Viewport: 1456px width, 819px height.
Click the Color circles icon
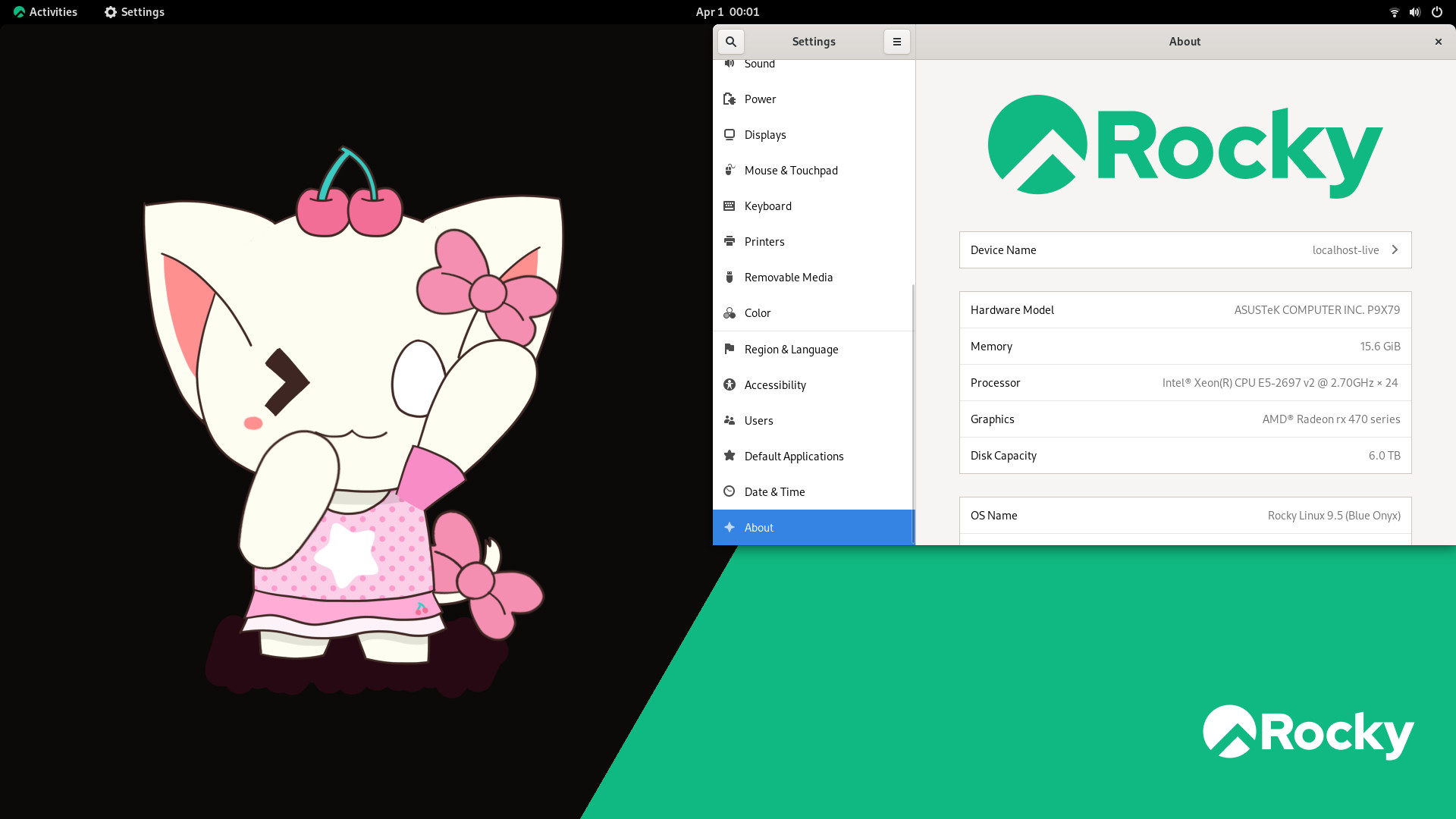[730, 313]
